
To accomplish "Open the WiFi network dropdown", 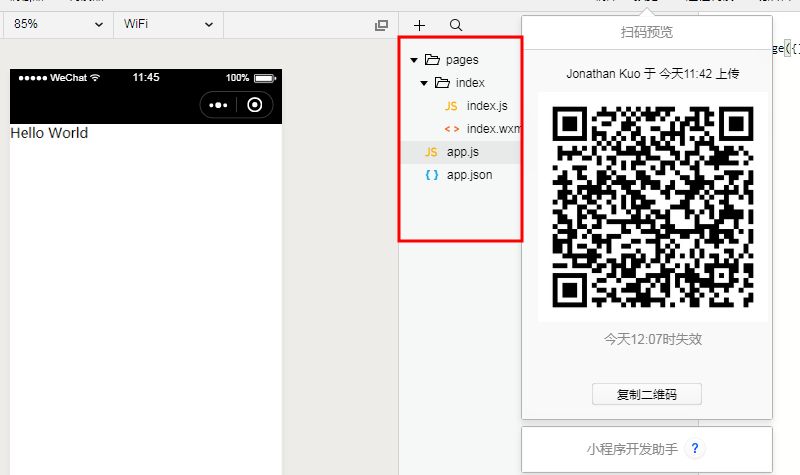I will pyautogui.click(x=168, y=24).
